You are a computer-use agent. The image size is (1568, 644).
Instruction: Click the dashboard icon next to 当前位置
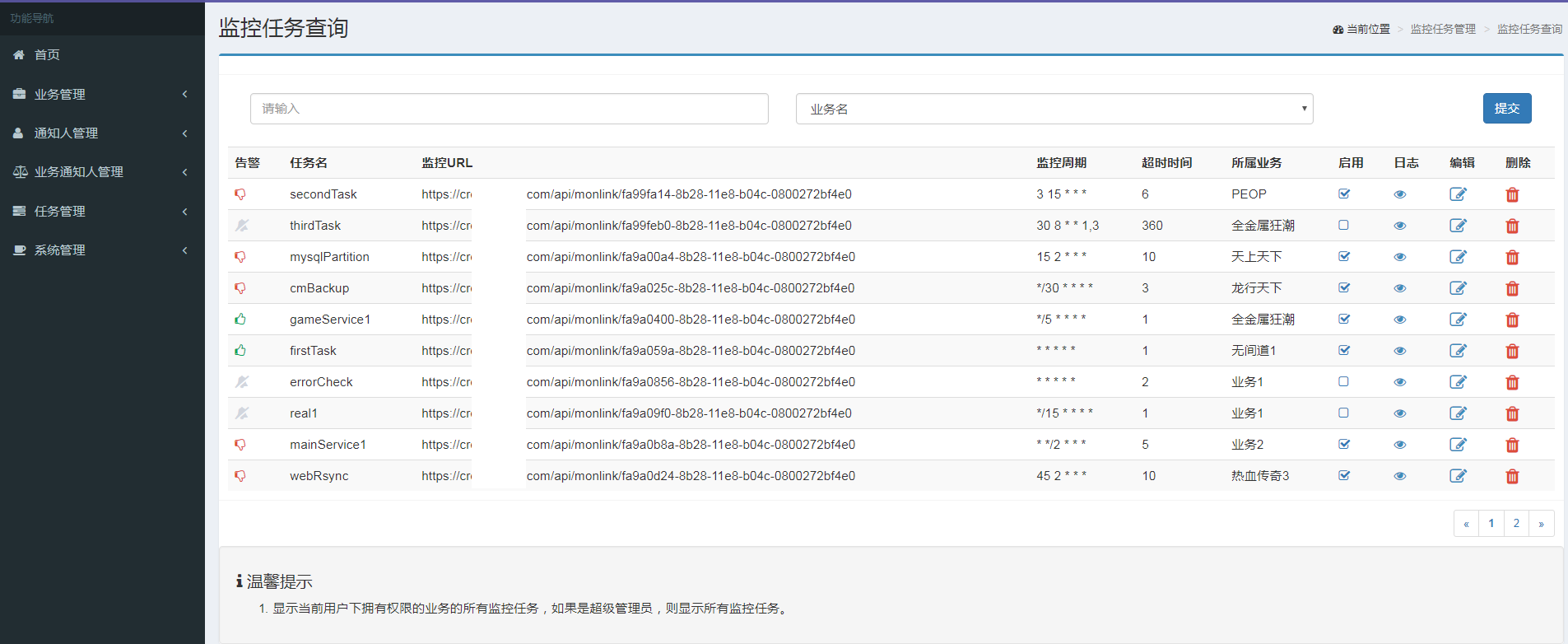pos(1338,30)
